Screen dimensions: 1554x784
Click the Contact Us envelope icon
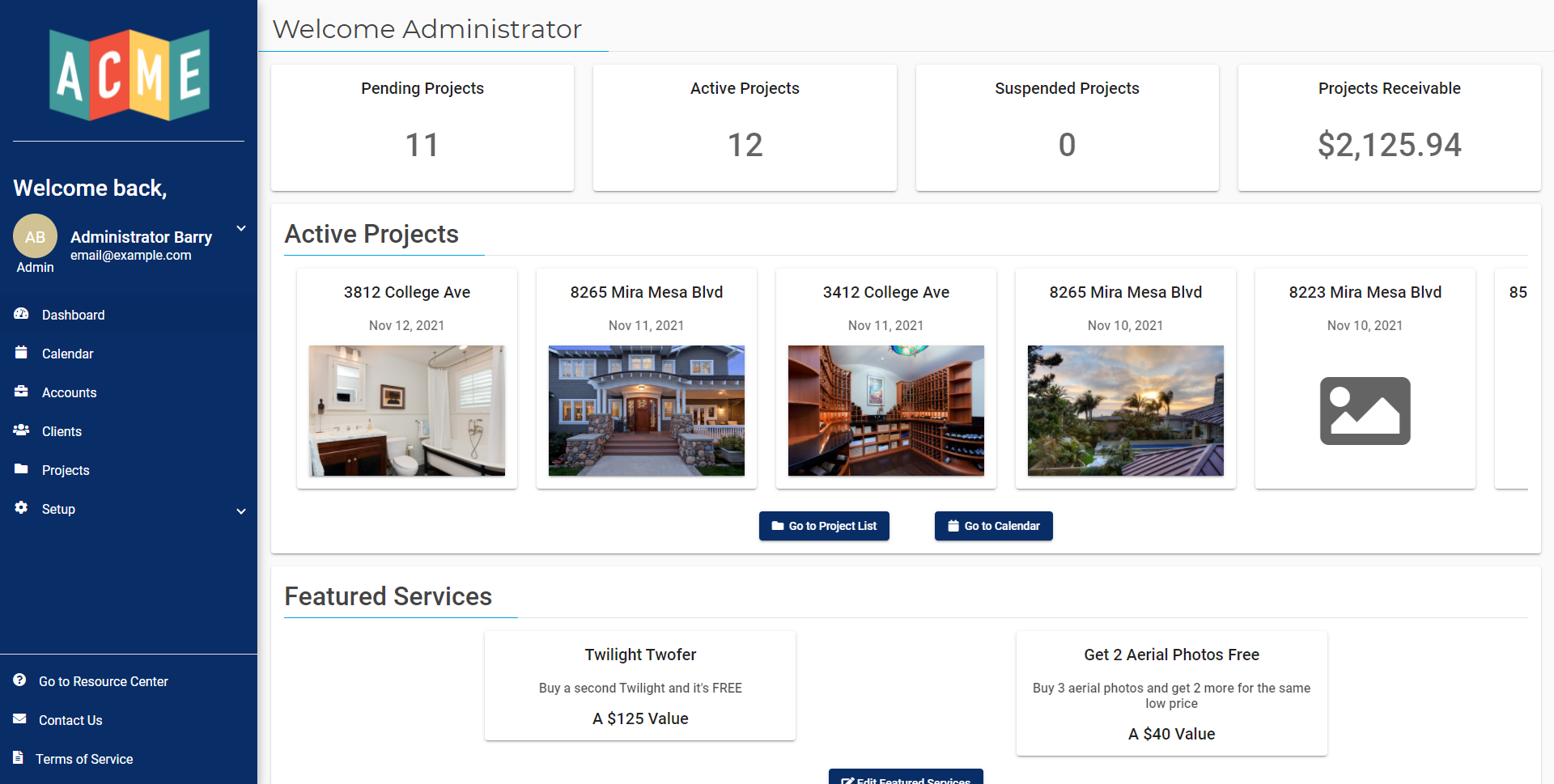(x=19, y=719)
